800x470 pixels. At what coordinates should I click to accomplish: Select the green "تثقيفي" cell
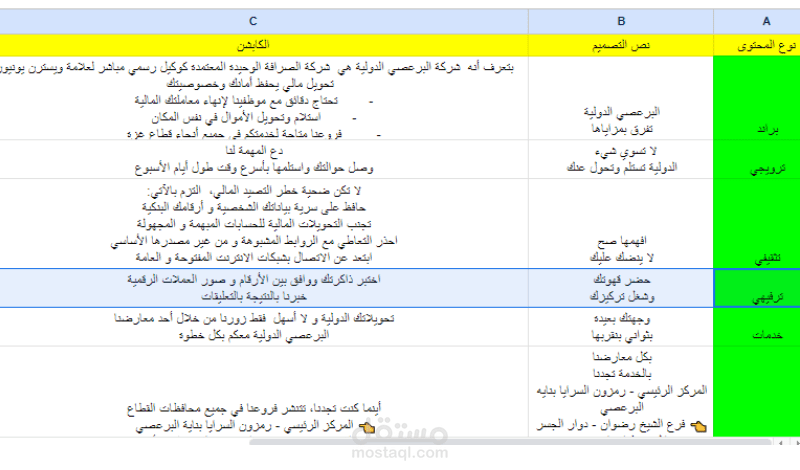[757, 224]
